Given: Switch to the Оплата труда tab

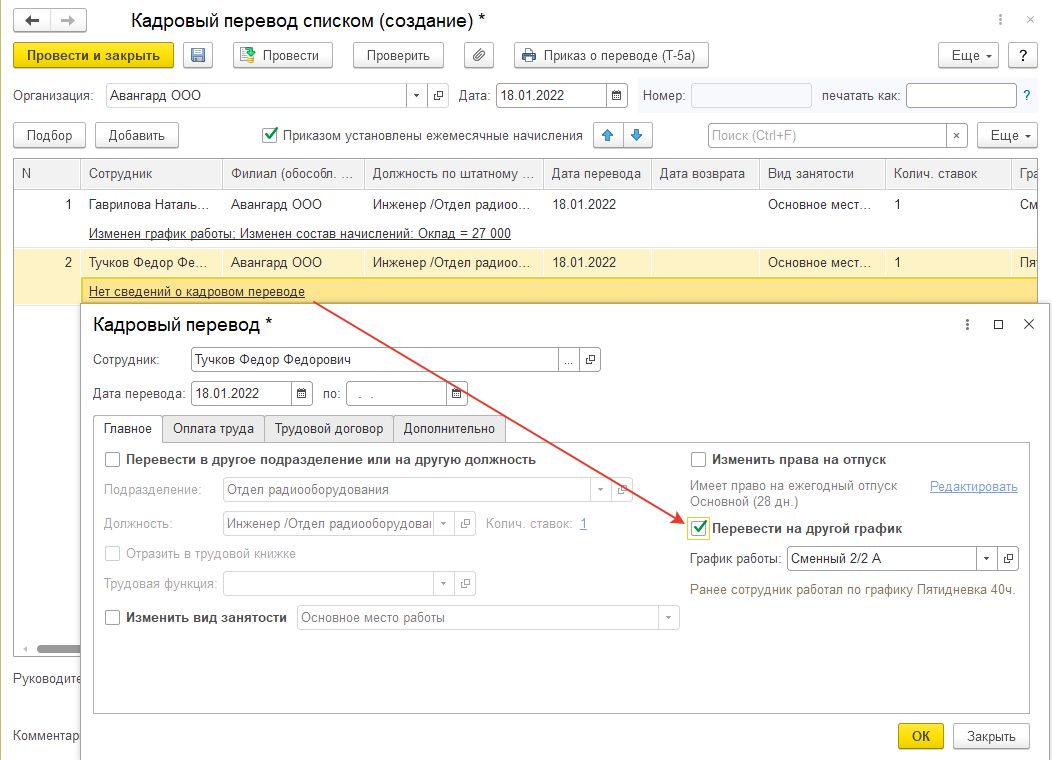Looking at the screenshot, I should click(213, 429).
